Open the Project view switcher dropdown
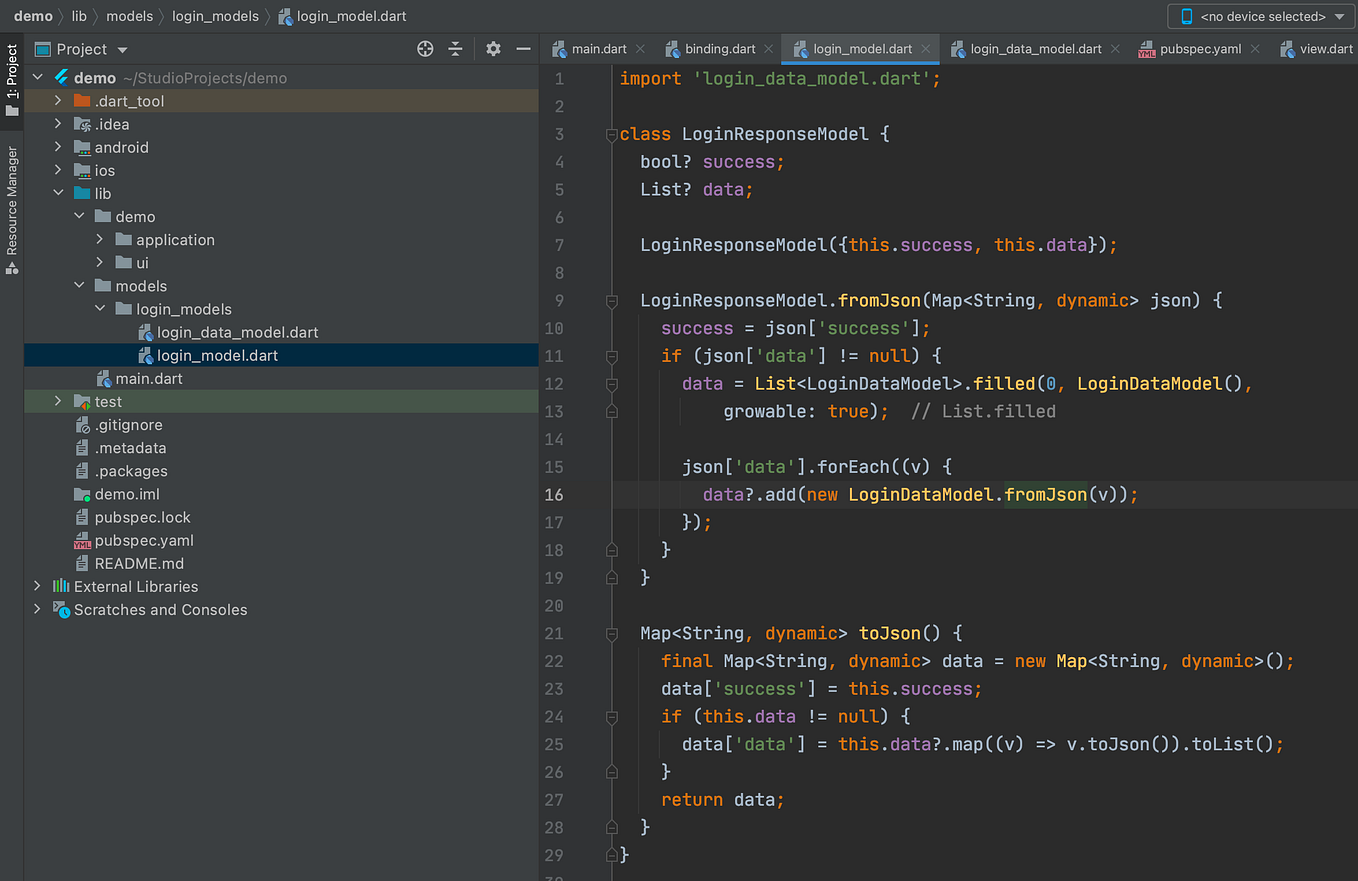 click(x=122, y=48)
